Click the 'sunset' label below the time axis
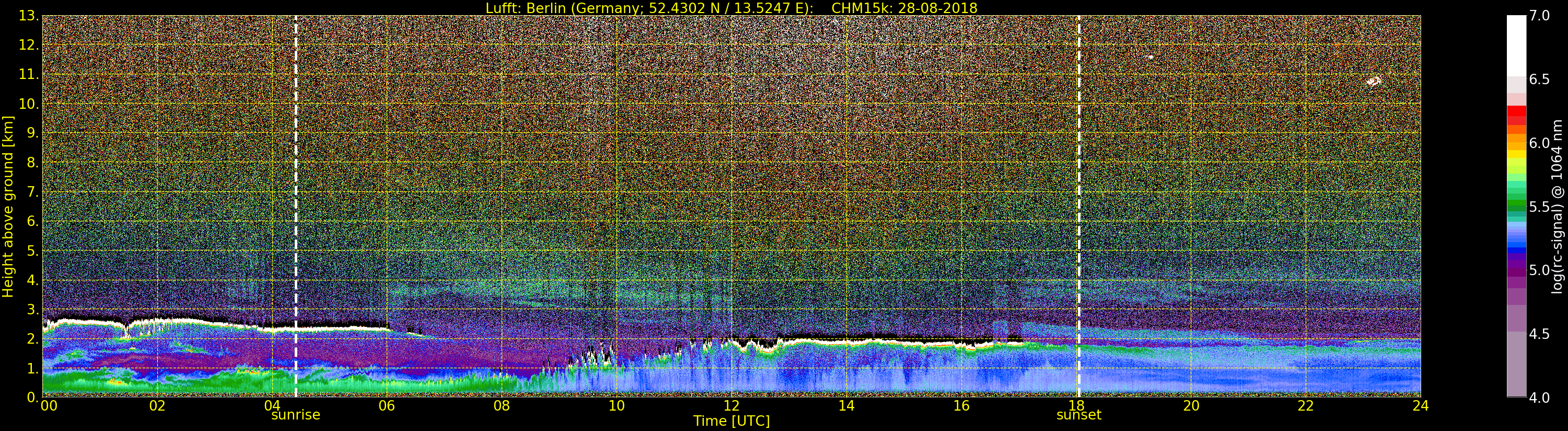 (x=1078, y=415)
